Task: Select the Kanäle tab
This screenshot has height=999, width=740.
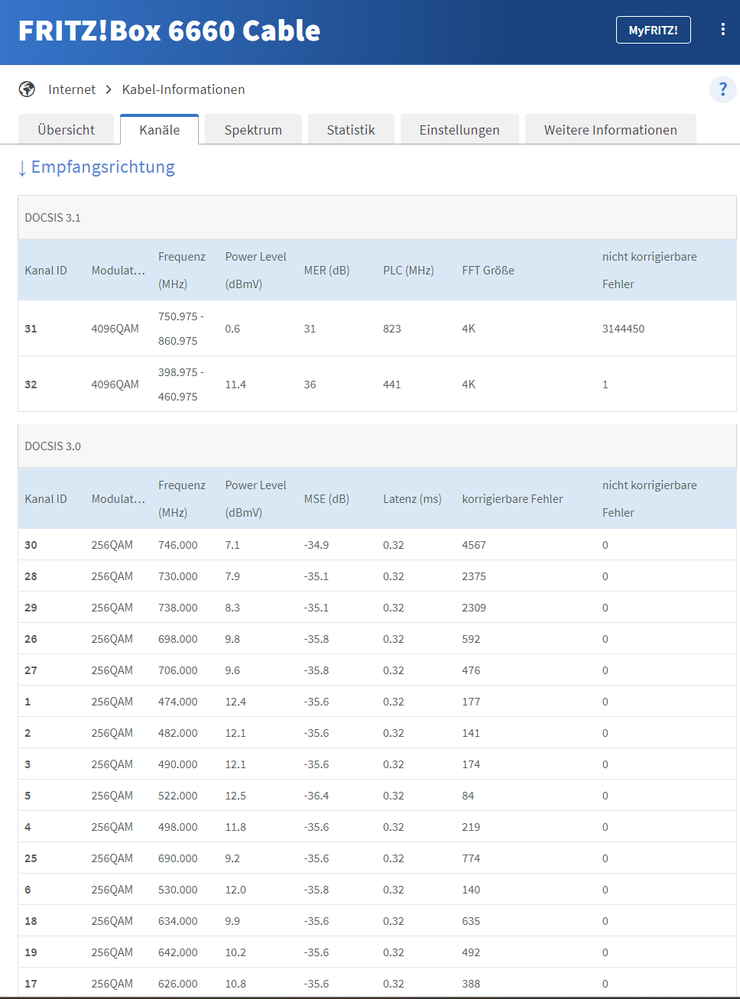Action: [x=159, y=130]
